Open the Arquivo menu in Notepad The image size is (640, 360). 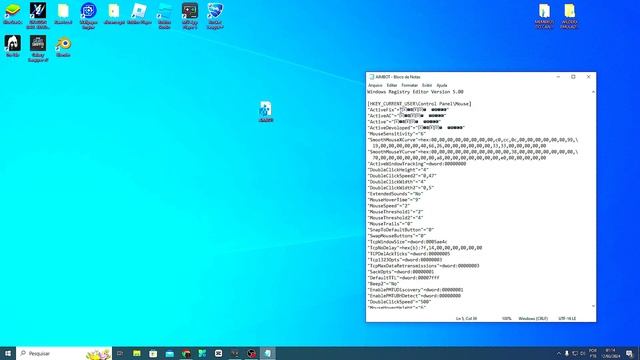click(375, 85)
